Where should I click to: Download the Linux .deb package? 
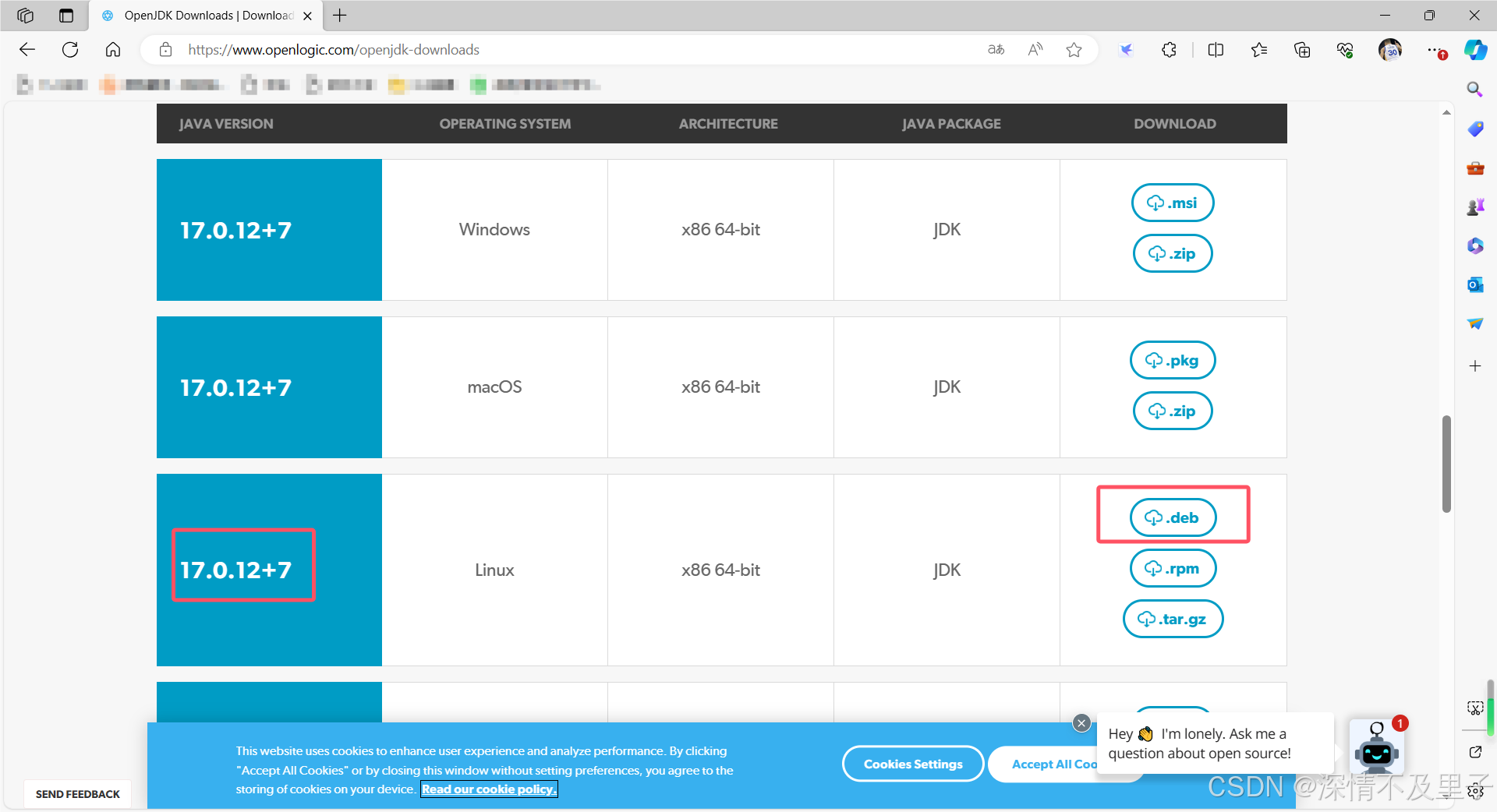coord(1173,517)
